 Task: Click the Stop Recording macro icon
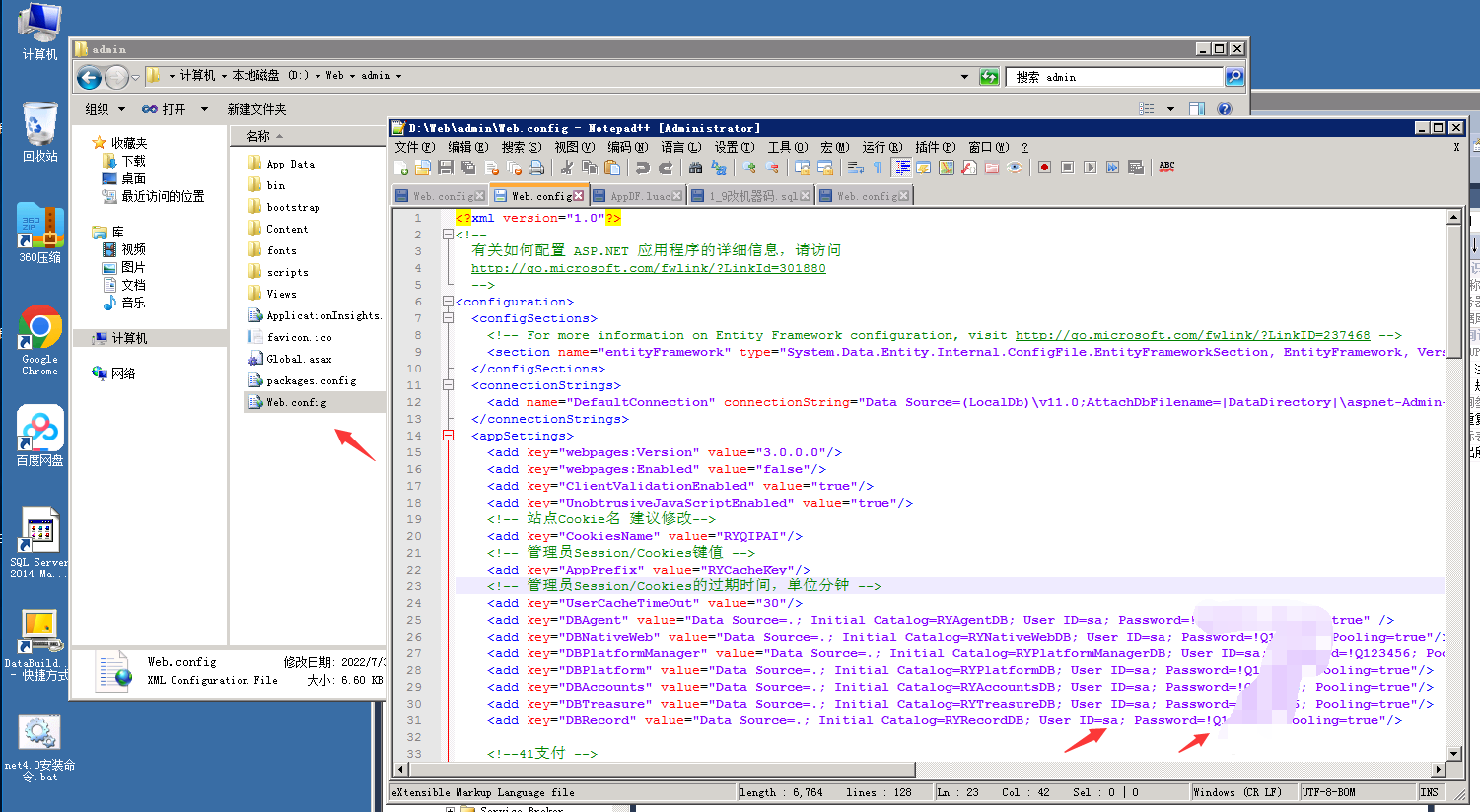click(1067, 168)
